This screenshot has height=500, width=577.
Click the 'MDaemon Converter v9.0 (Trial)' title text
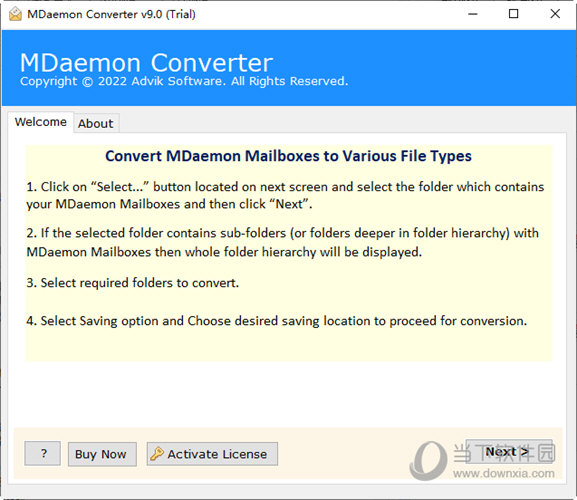click(111, 14)
